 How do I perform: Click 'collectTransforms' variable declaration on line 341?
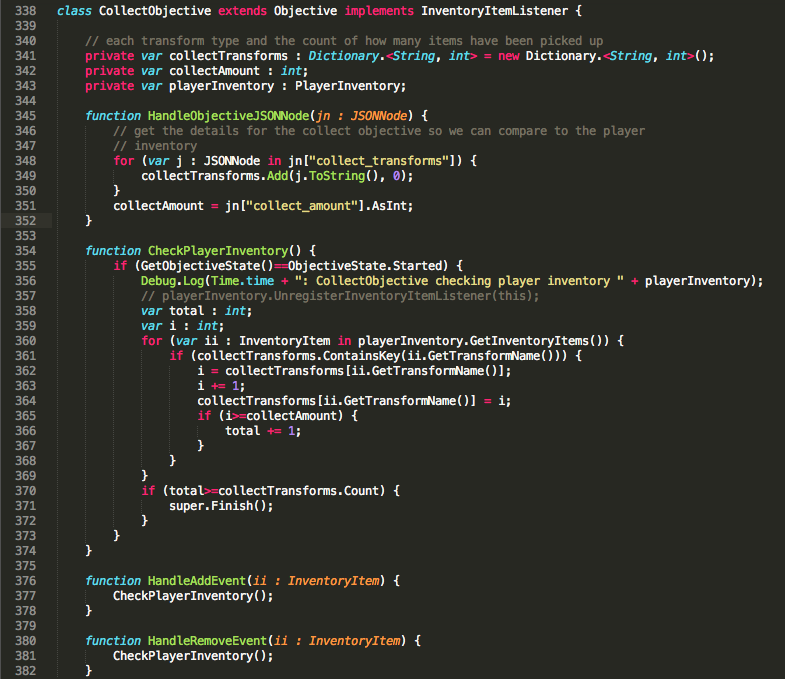(x=228, y=56)
